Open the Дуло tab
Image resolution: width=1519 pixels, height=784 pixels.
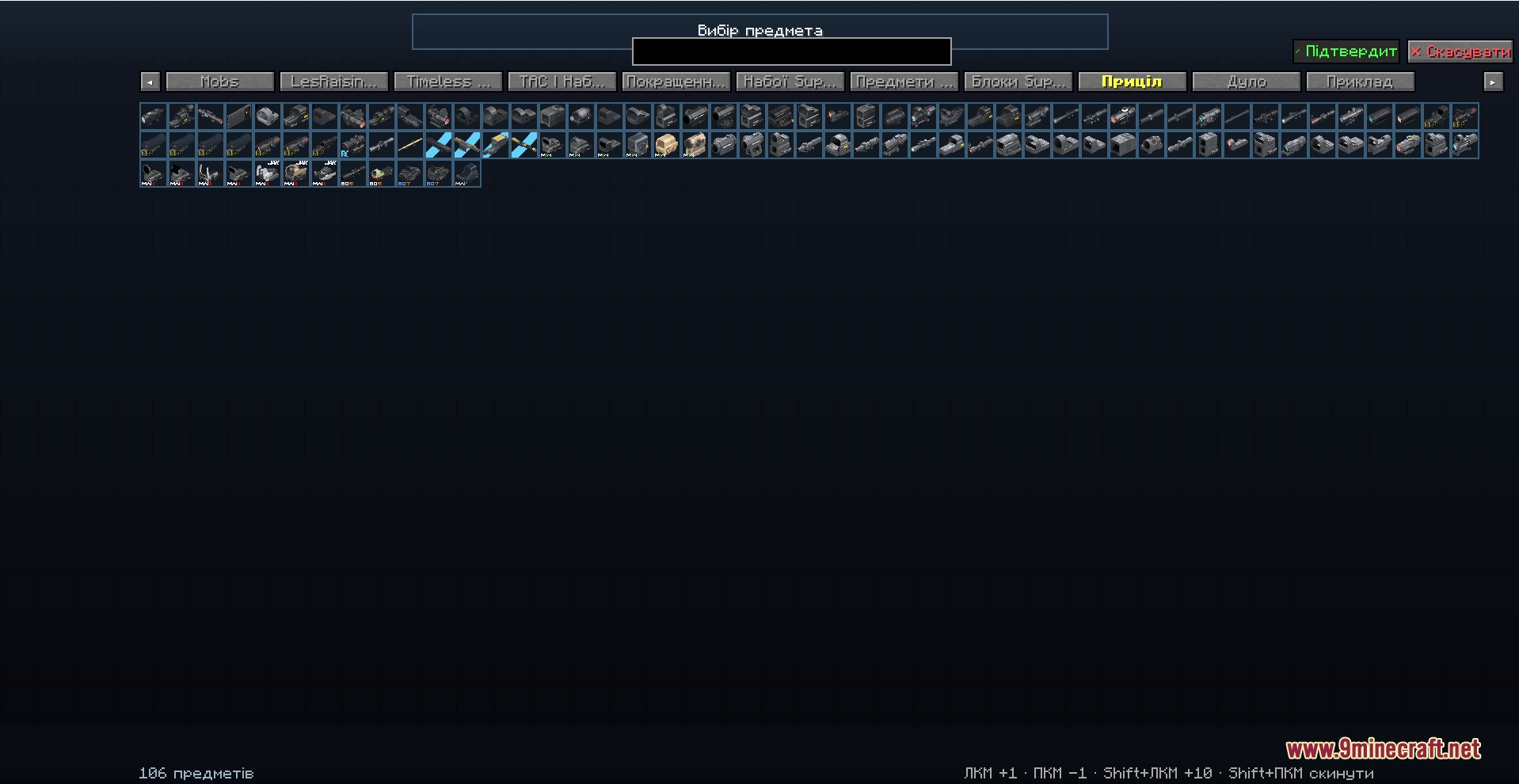pos(1246,82)
